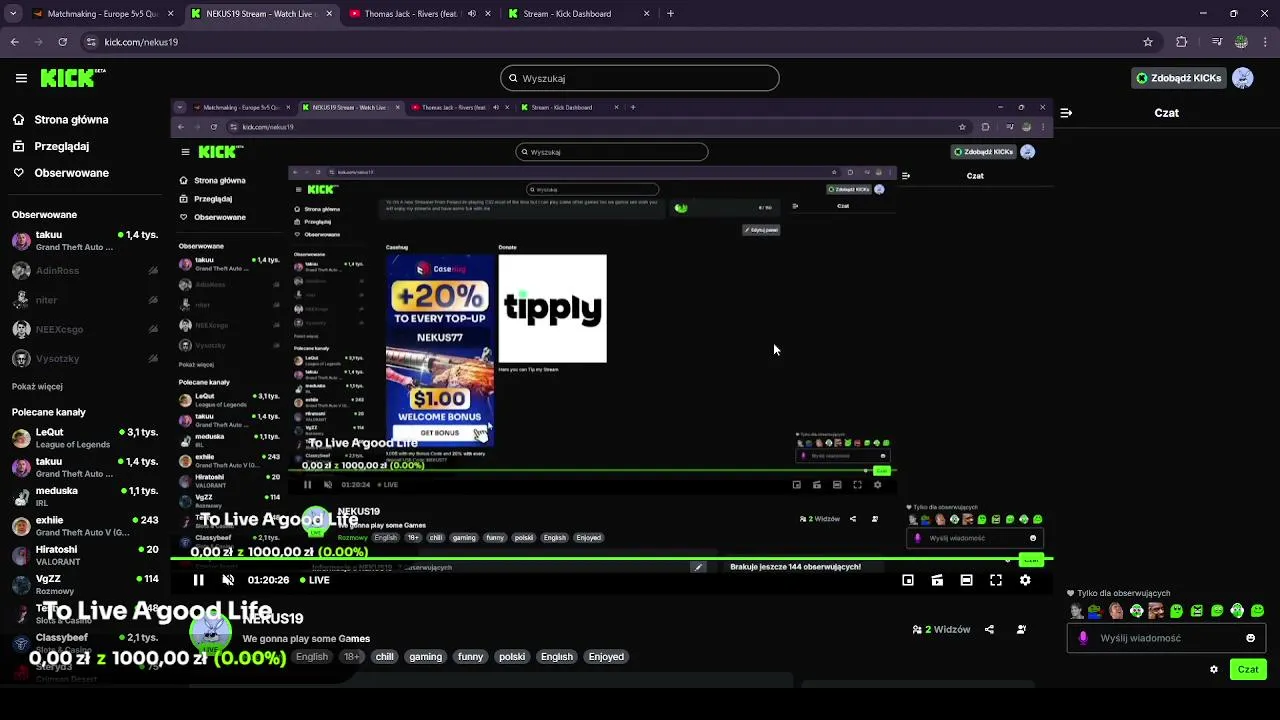
Task: Click the English language badge
Action: coord(312,657)
